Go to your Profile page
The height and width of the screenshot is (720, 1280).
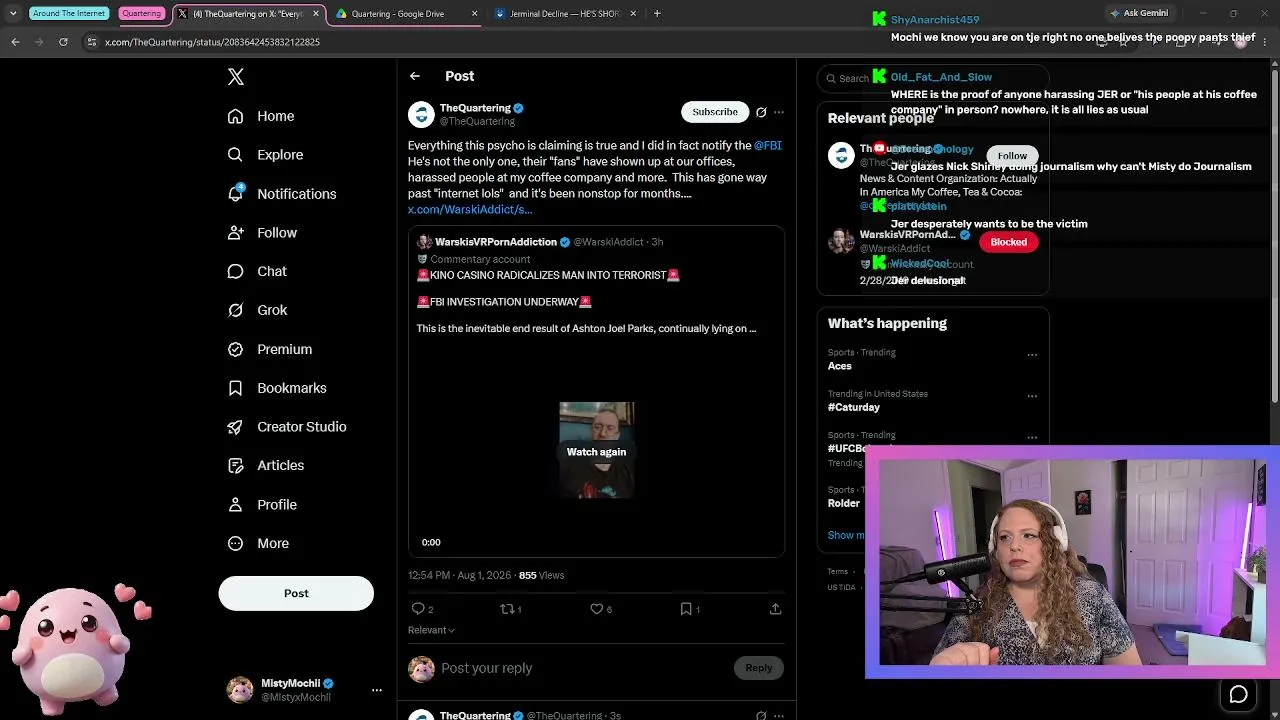[x=262, y=505]
